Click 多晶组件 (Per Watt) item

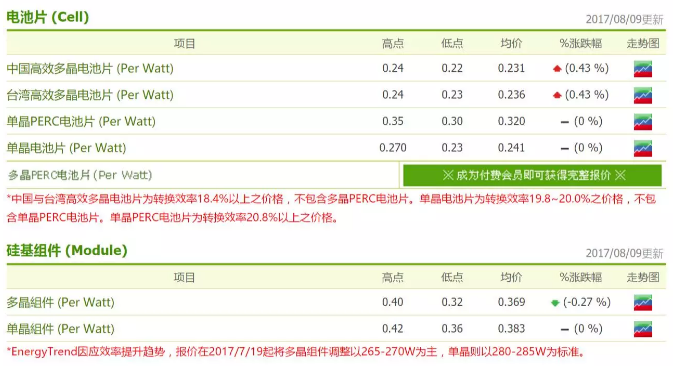[x=61, y=303]
